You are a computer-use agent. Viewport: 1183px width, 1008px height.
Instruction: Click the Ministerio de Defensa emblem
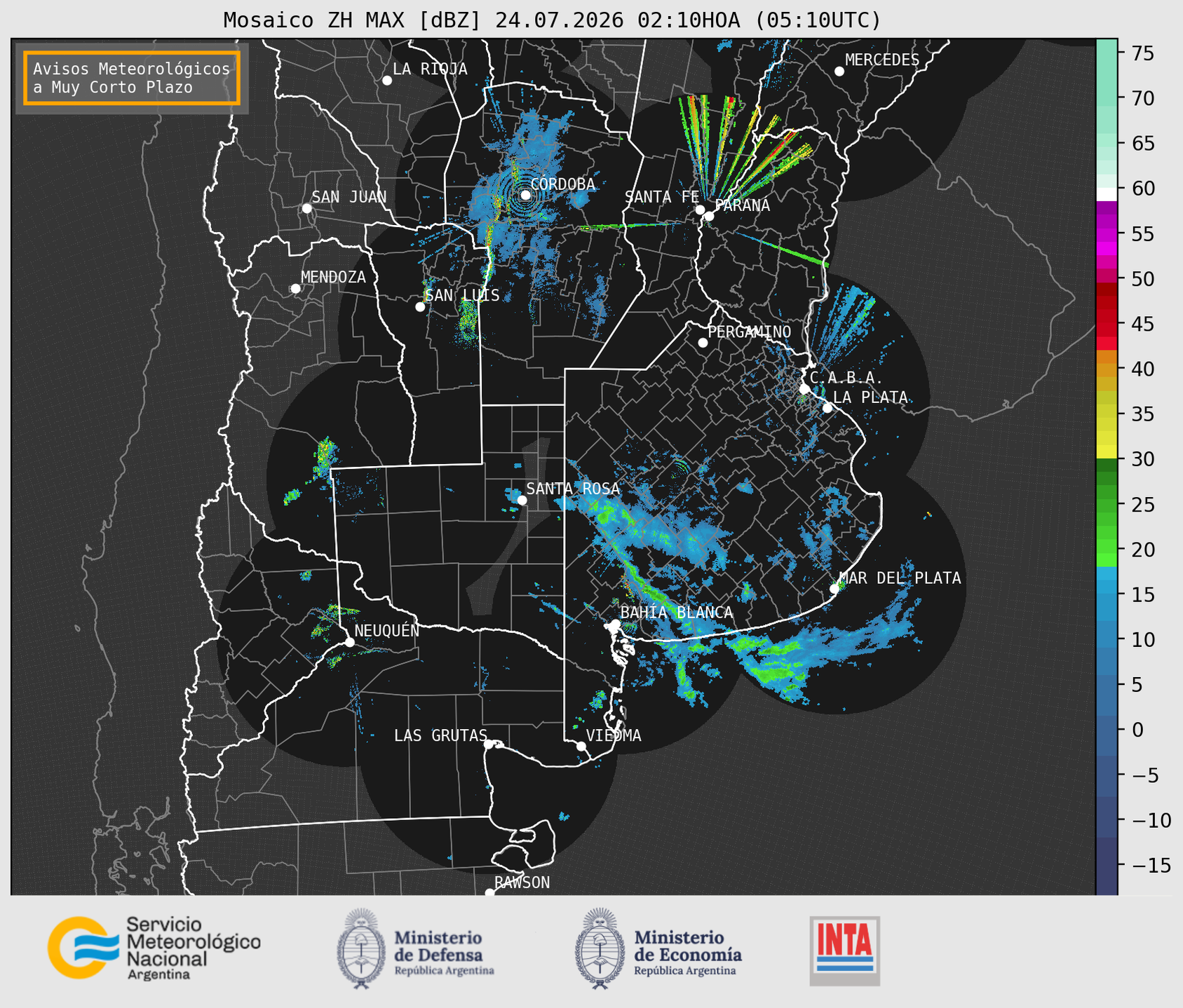(x=360, y=948)
